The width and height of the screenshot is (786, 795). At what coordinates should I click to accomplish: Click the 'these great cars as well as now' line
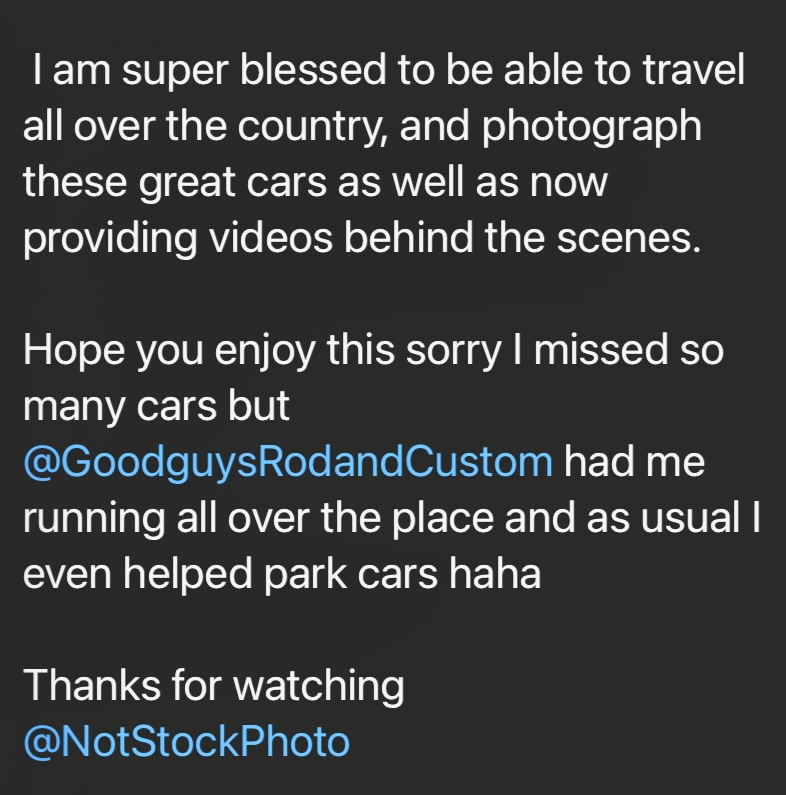pos(315,183)
